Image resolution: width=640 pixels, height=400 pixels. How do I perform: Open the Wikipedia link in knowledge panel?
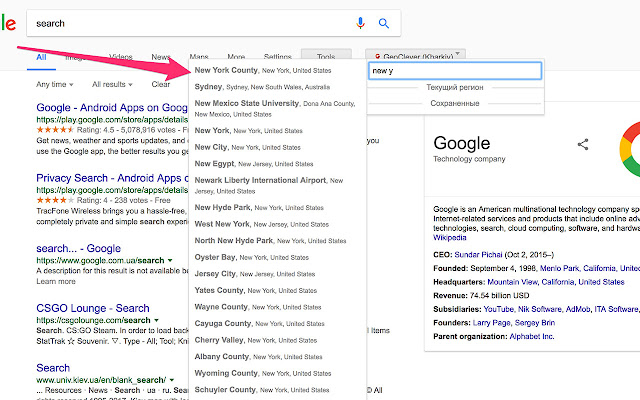pyautogui.click(x=449, y=238)
